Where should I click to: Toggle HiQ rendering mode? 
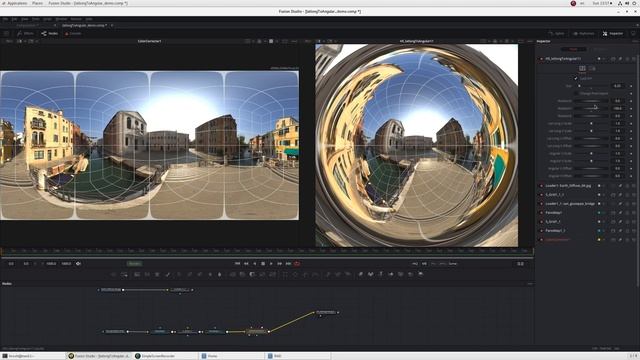pyautogui.click(x=415, y=264)
